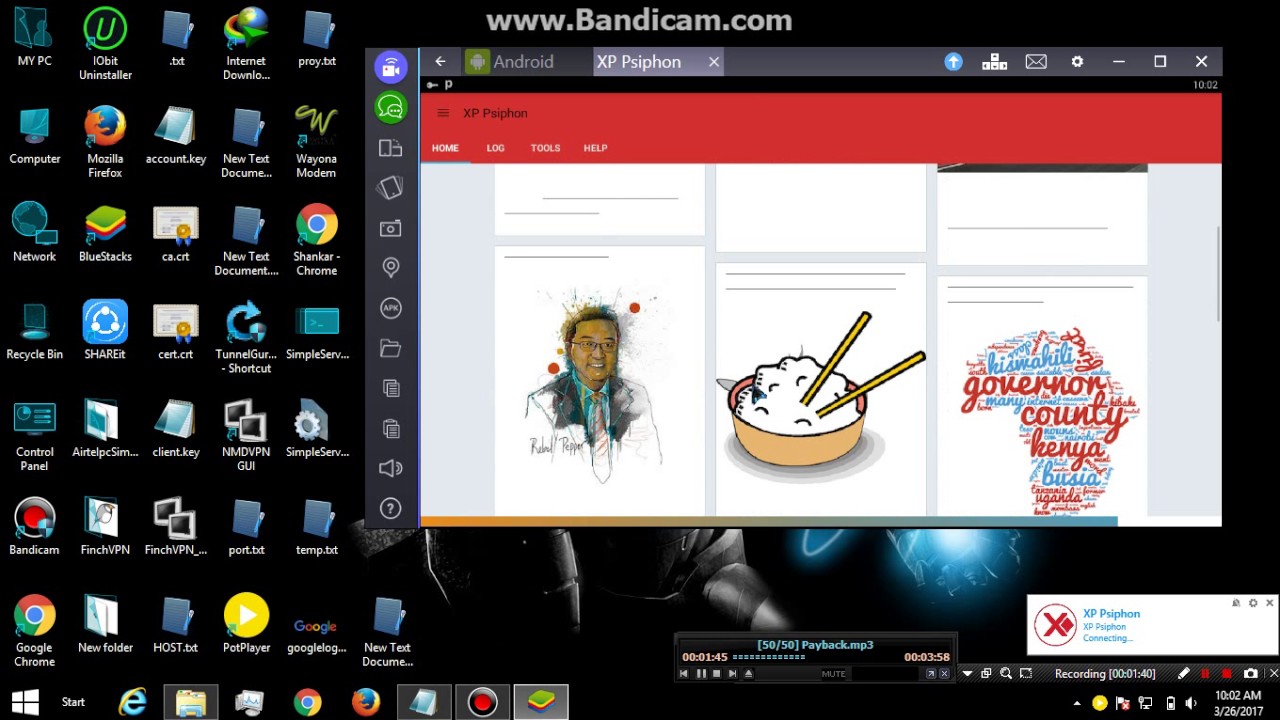This screenshot has height=720, width=1280.
Task: Stop the Bandicam recording
Action: pyautogui.click(x=1227, y=674)
